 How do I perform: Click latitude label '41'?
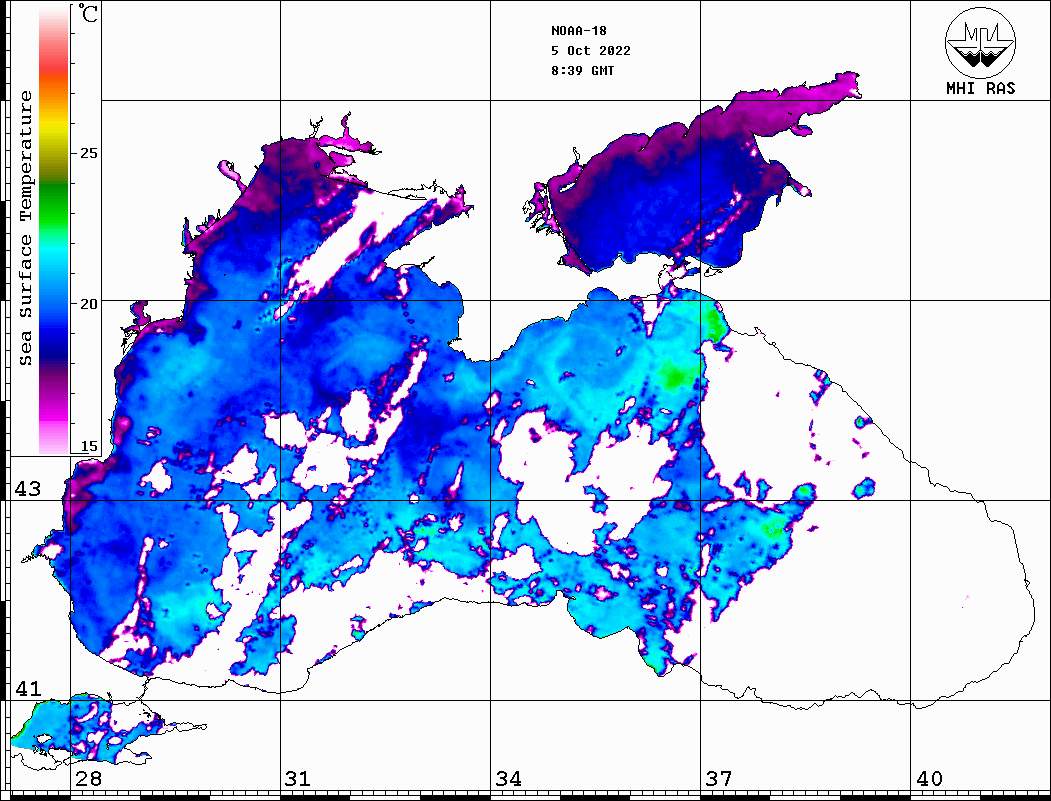pos(28,689)
